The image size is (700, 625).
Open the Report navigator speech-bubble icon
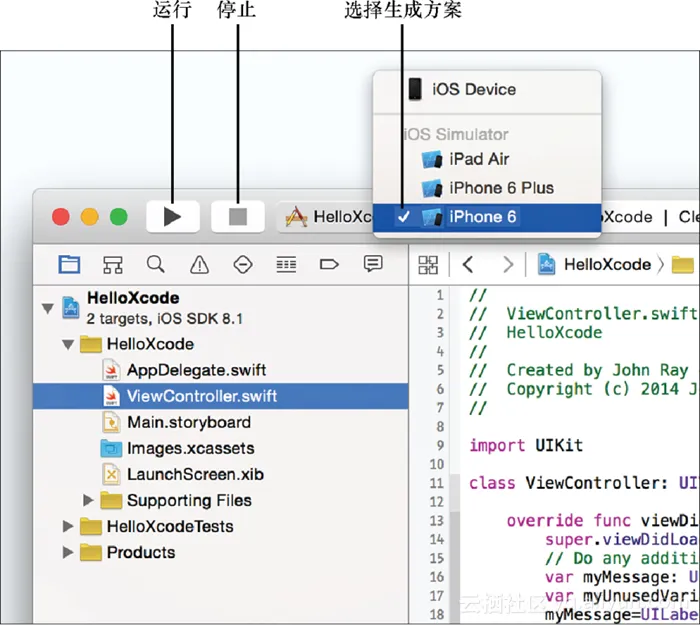373,264
